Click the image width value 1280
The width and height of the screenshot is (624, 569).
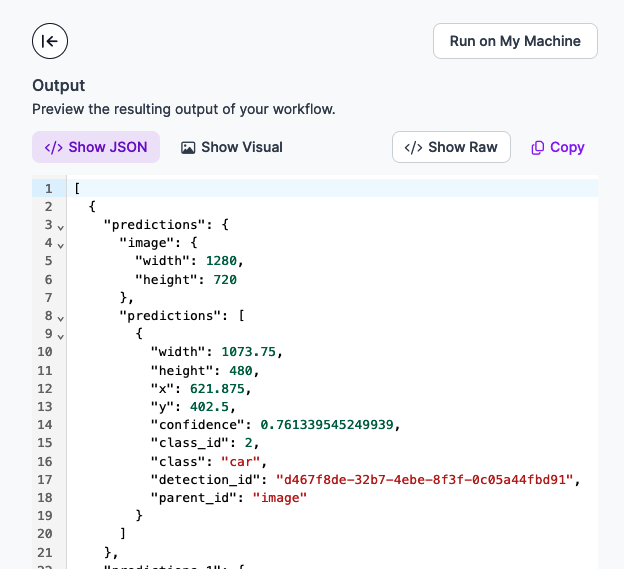click(x=221, y=261)
